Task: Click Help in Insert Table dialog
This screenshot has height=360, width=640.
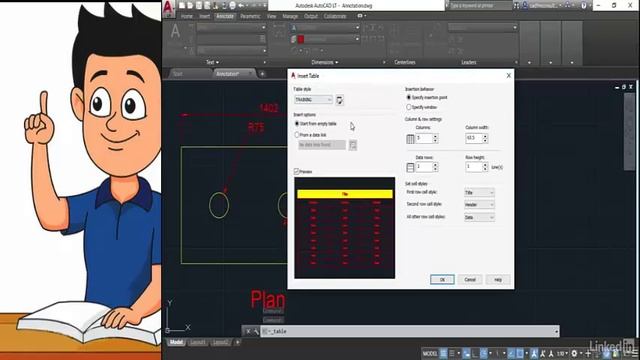Action: pyautogui.click(x=498, y=280)
